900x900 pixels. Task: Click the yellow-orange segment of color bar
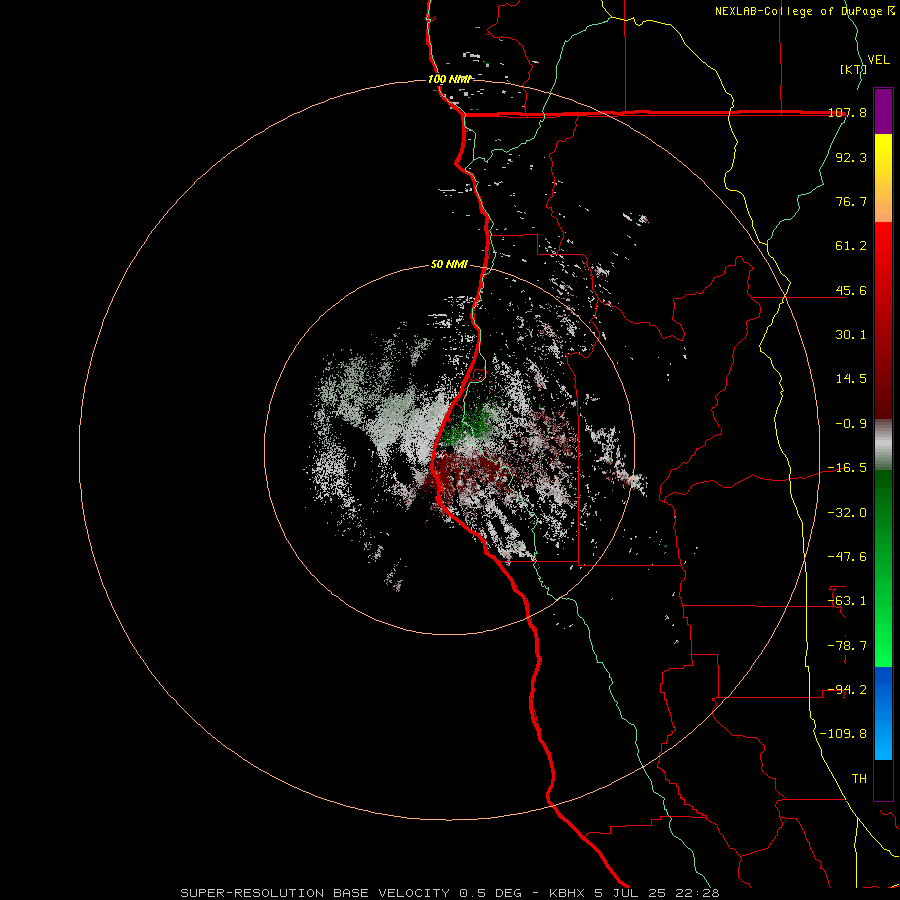883,178
